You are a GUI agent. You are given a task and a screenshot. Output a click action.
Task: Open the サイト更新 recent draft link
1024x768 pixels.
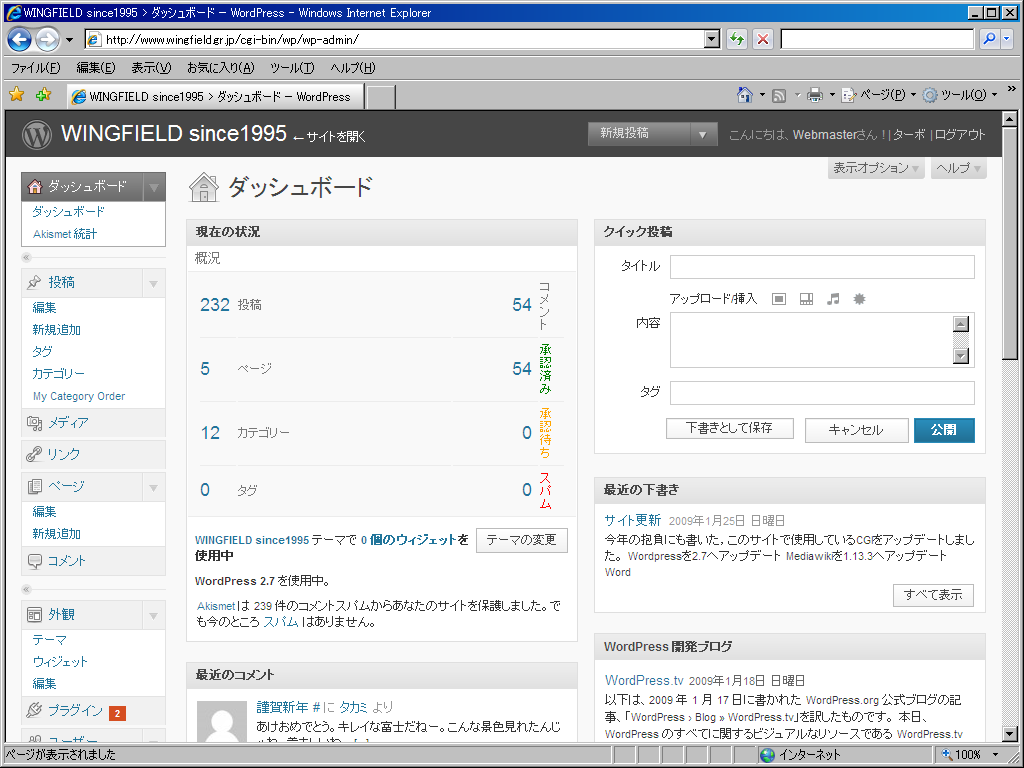(633, 520)
